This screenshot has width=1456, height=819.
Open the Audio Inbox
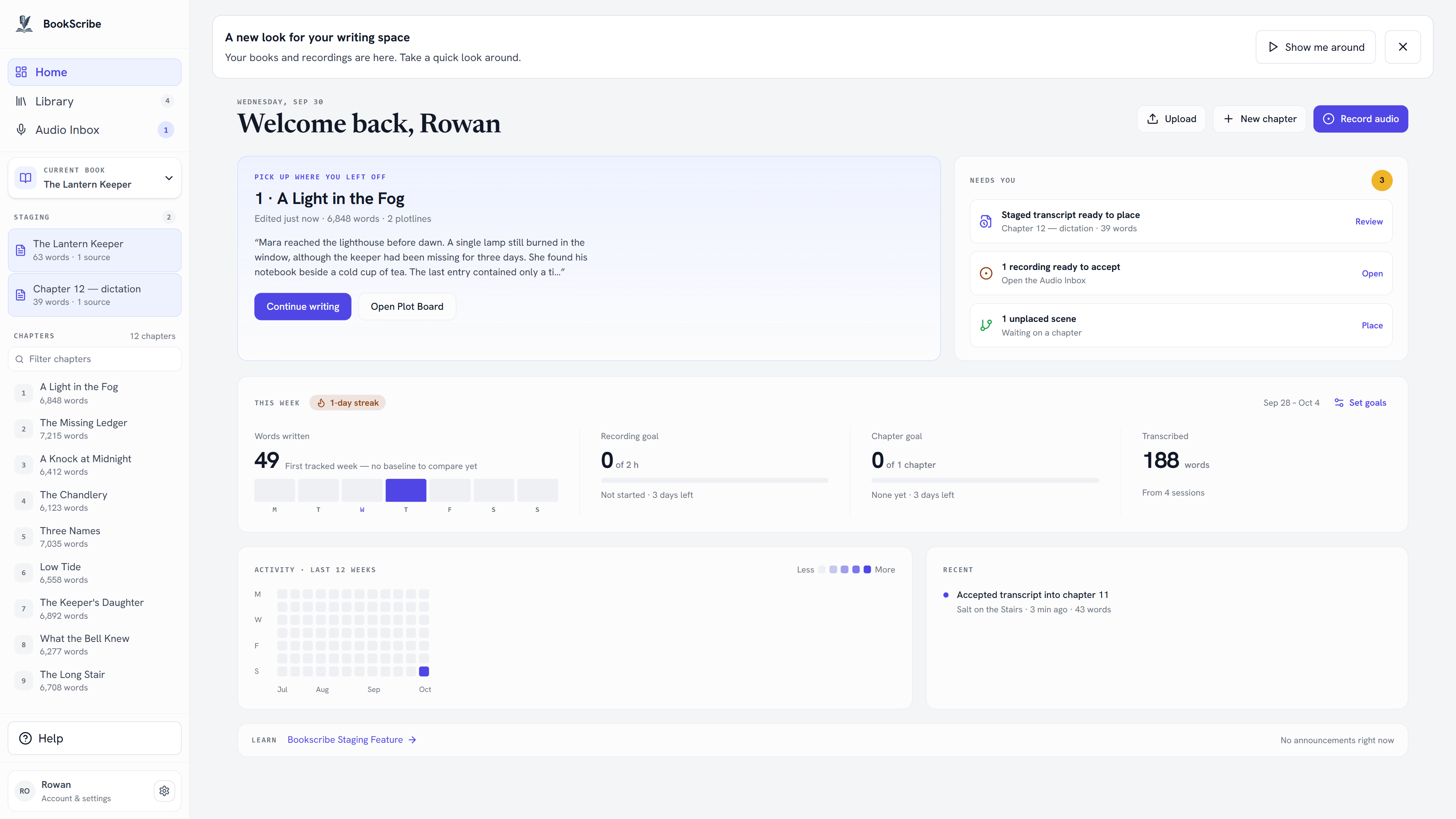[94, 130]
